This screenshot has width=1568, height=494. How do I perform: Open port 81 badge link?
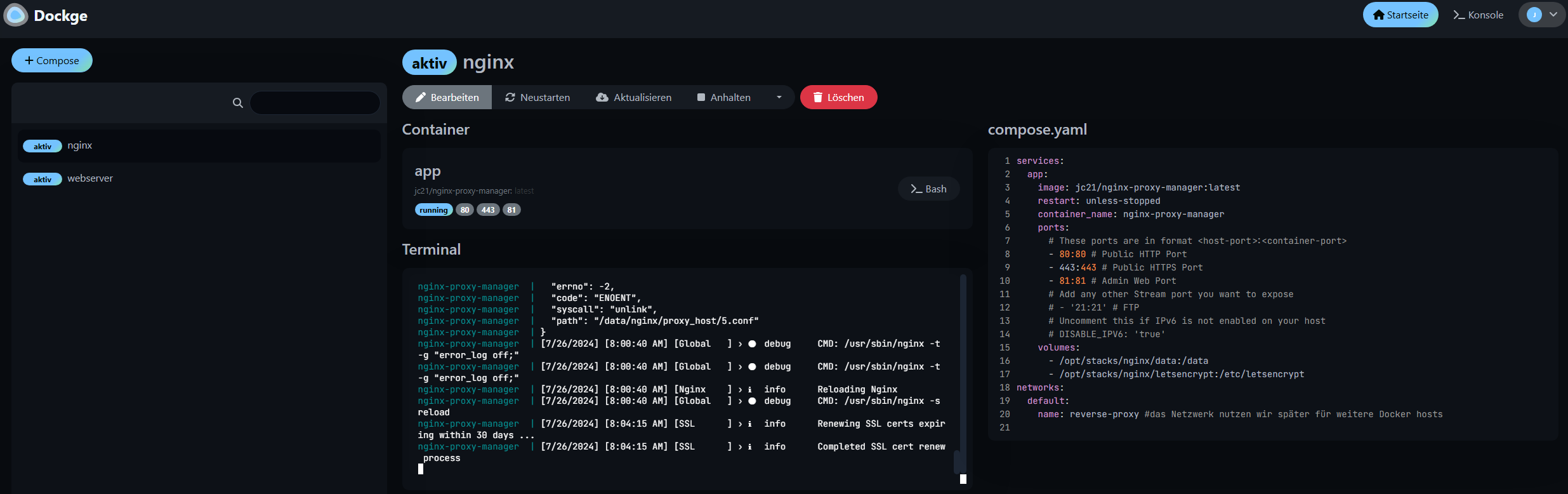[x=511, y=210]
